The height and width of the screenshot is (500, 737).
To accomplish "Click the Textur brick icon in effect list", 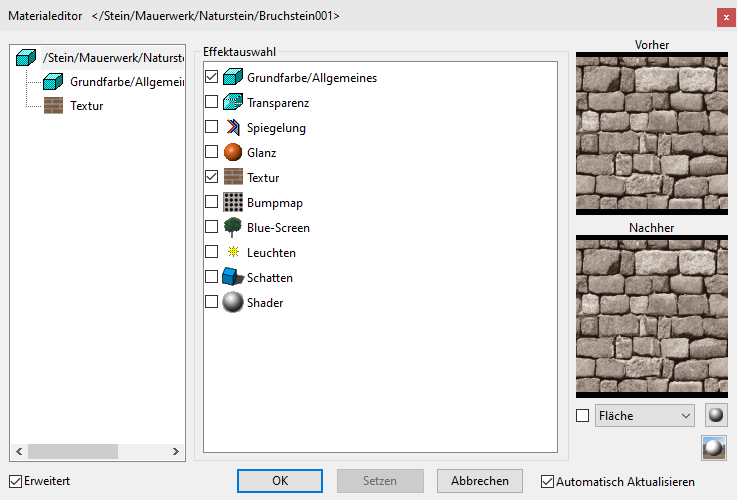I will point(233,177).
